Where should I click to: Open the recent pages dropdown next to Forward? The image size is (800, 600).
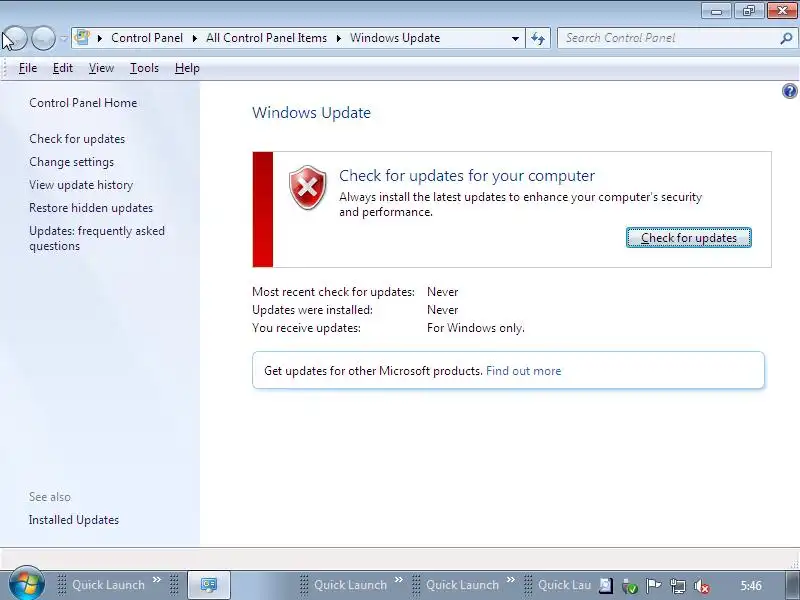(63, 38)
